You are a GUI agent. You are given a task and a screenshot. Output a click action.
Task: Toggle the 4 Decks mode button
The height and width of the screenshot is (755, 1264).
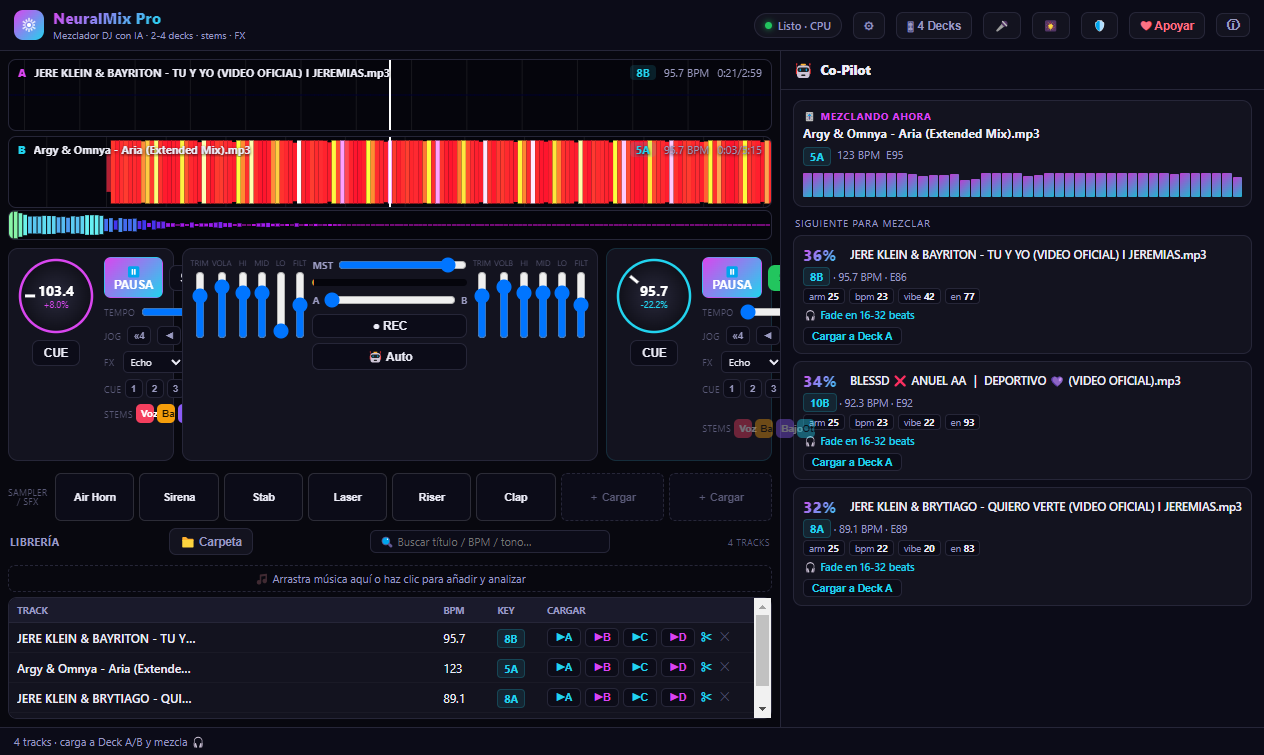coord(934,26)
